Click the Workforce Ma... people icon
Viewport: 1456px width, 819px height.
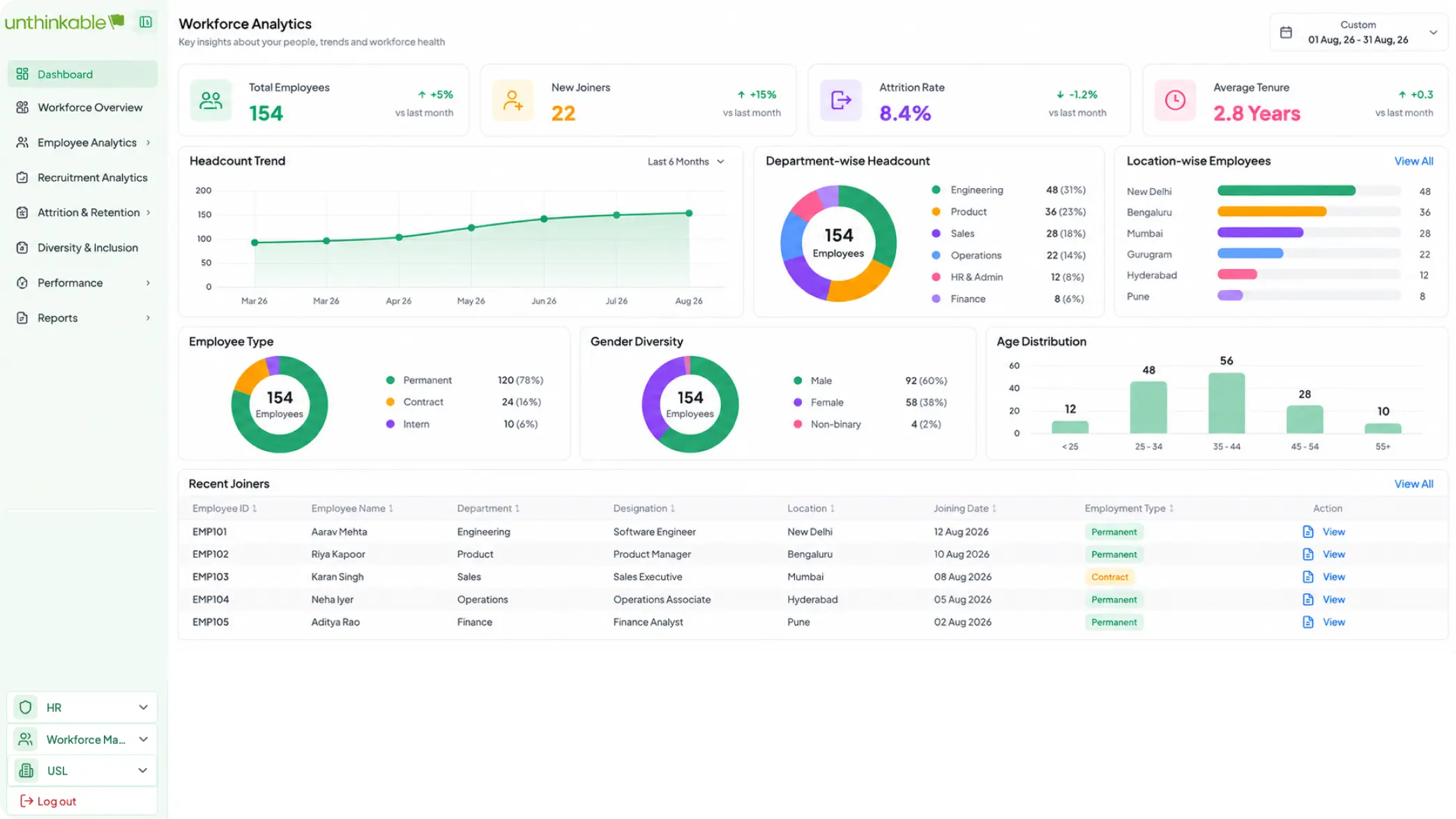(26, 739)
